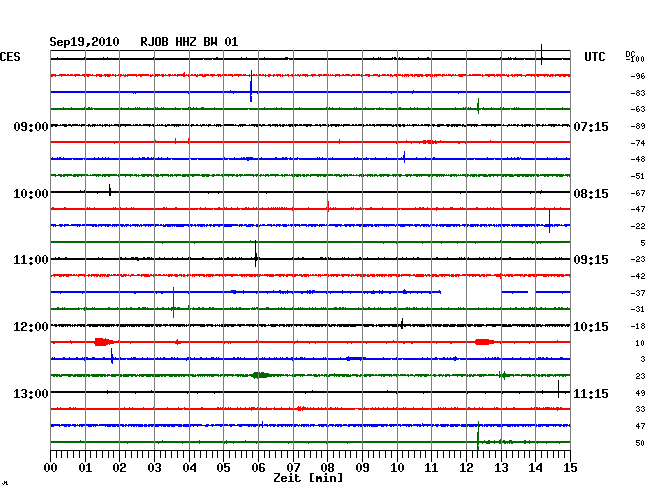Select the x-axis minute label "14"

pos(536,468)
